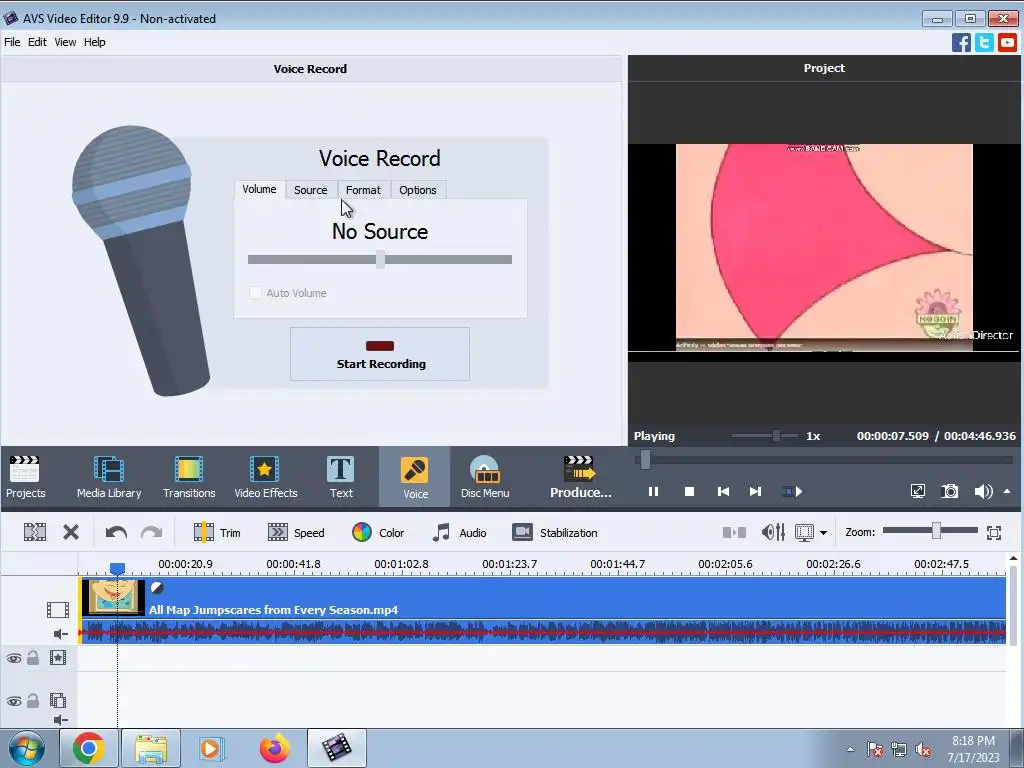Open Chrome from the taskbar
The height and width of the screenshot is (768, 1024).
tap(88, 748)
